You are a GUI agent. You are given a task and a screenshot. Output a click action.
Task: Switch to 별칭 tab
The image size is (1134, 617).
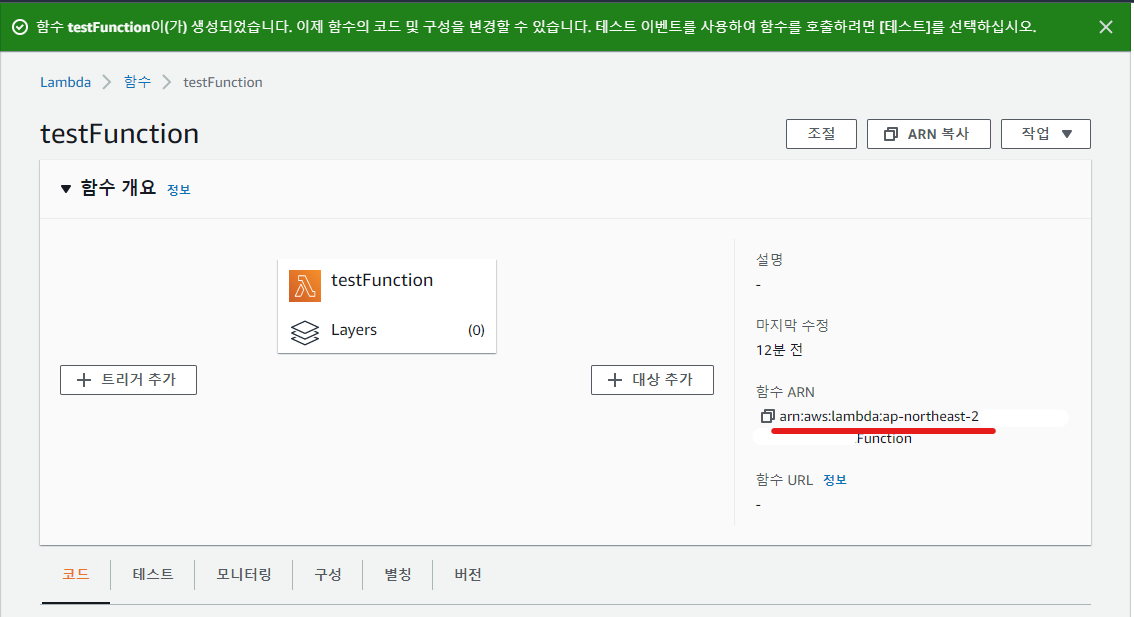click(x=397, y=574)
